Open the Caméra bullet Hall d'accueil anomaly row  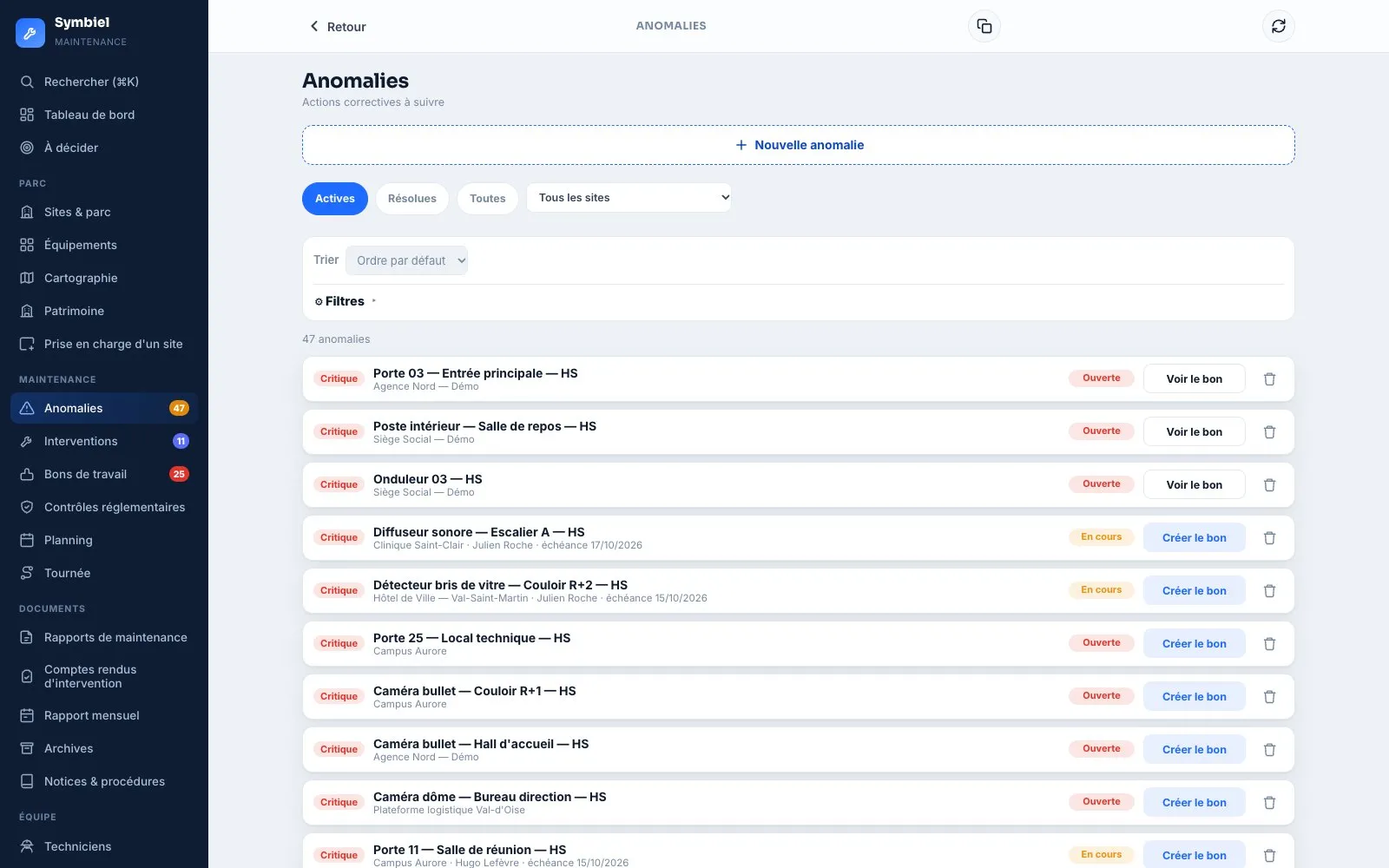click(x=799, y=750)
